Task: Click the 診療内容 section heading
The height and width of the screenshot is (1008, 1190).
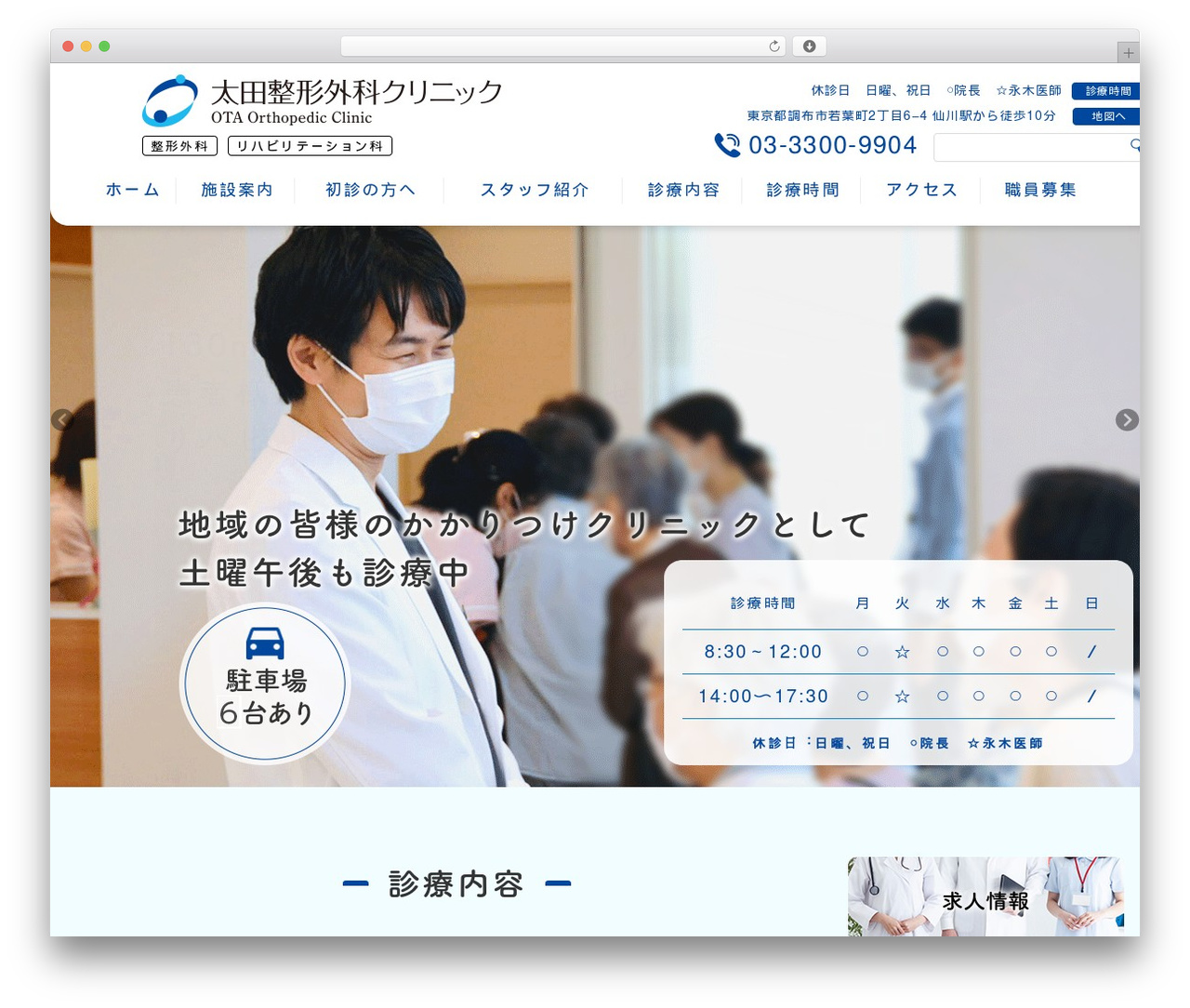Action: click(456, 883)
